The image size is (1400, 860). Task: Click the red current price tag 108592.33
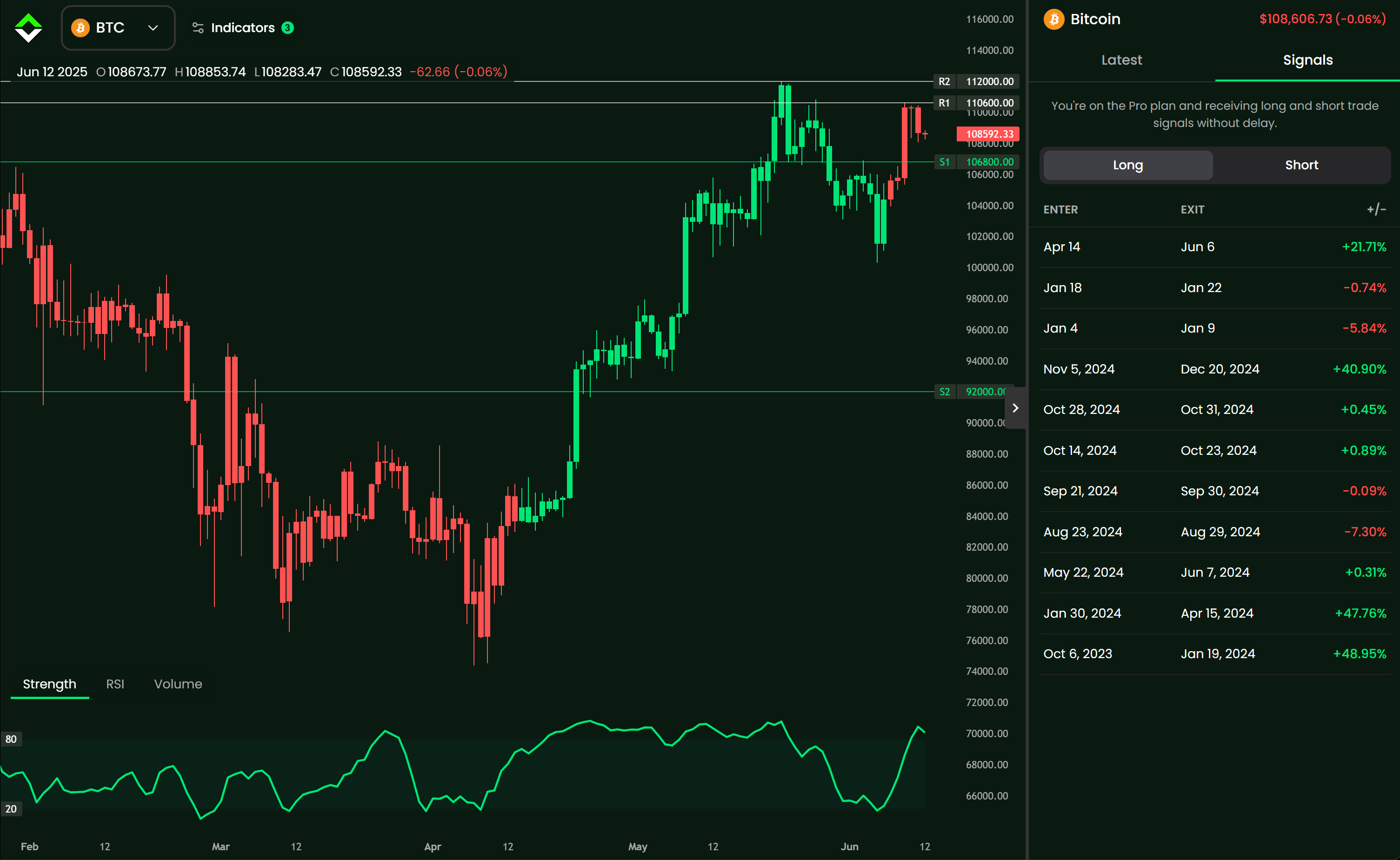click(x=988, y=134)
